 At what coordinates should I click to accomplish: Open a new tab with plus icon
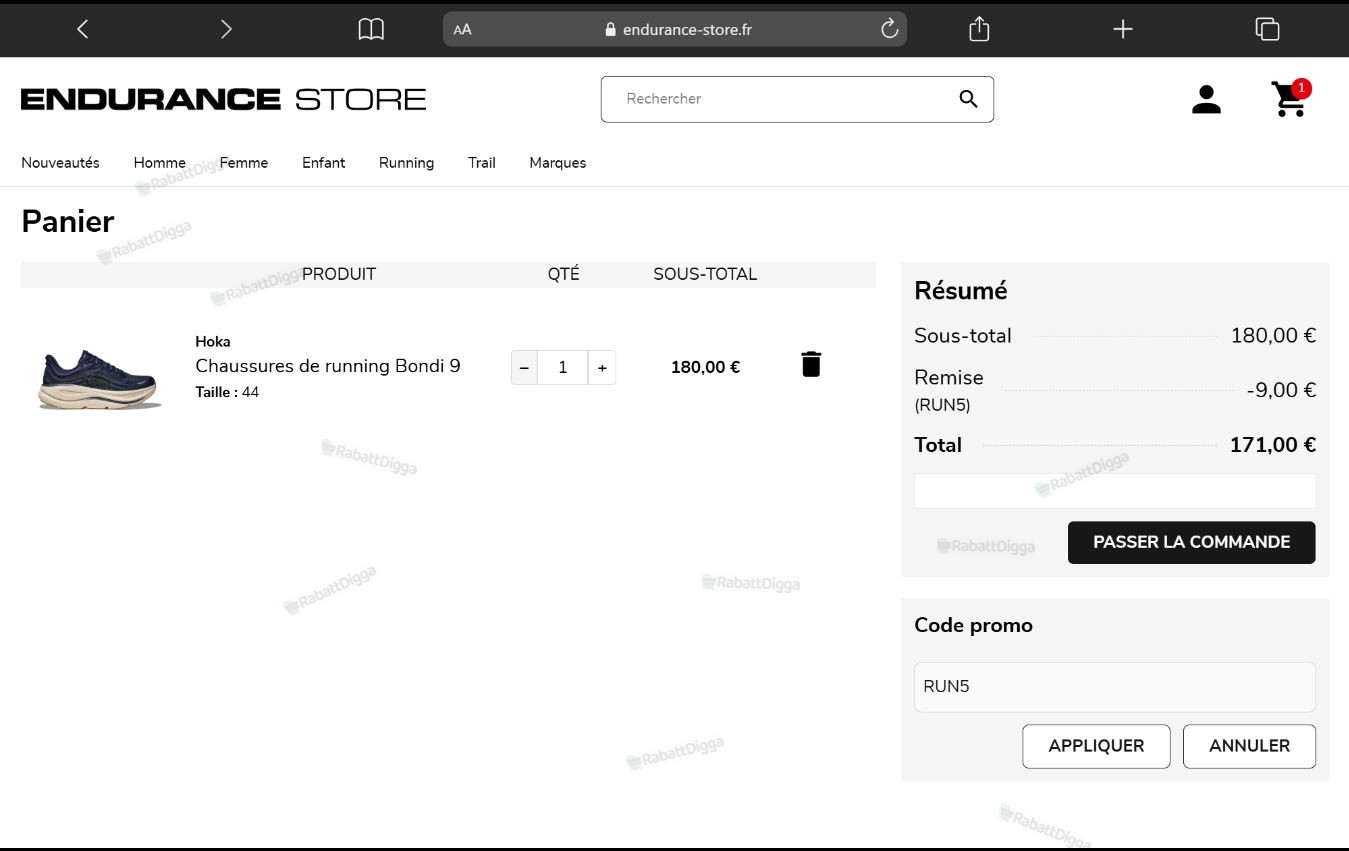(x=1123, y=29)
